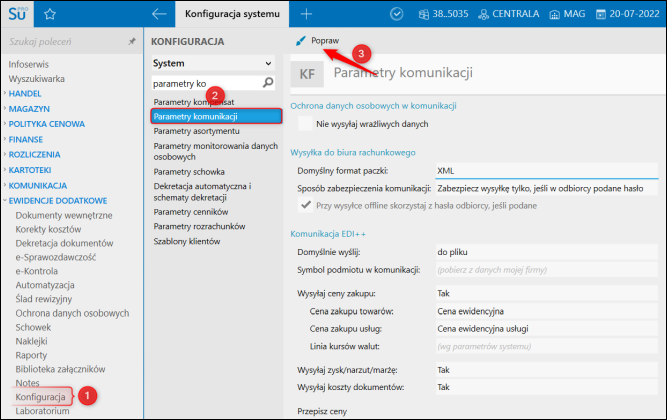Open the System category dropdown

(213, 63)
